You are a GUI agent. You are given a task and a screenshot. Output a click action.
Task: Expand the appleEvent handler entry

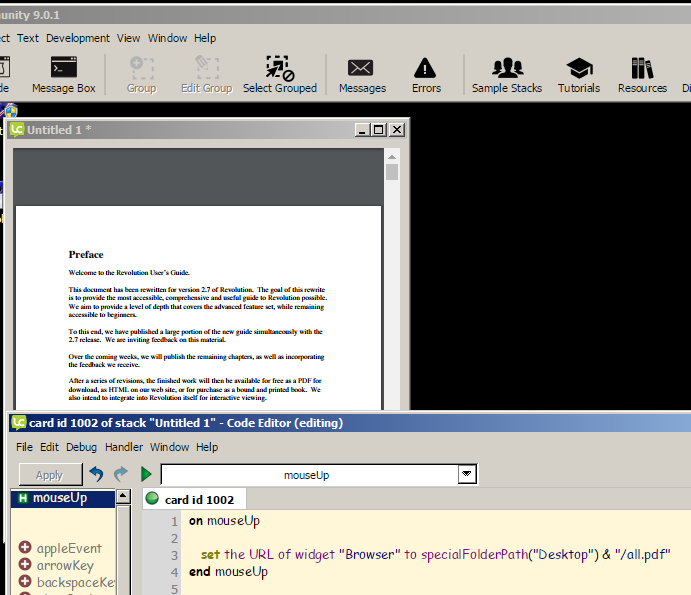25,548
